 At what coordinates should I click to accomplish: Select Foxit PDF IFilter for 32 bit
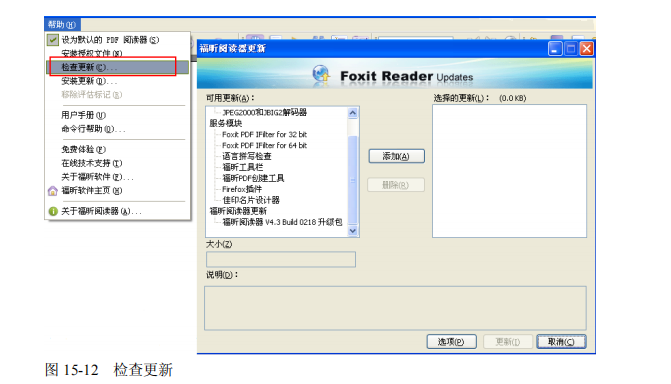click(264, 134)
